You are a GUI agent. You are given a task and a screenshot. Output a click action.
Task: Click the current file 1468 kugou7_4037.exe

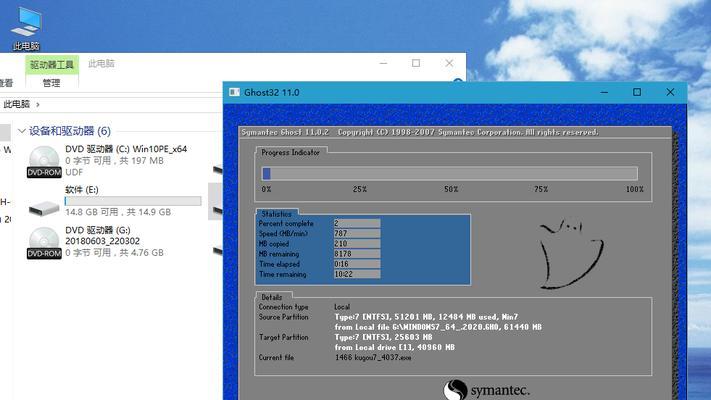[373, 357]
